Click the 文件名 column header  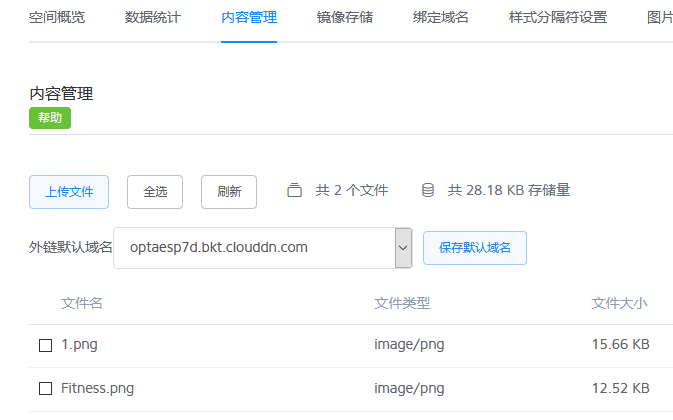[82, 303]
